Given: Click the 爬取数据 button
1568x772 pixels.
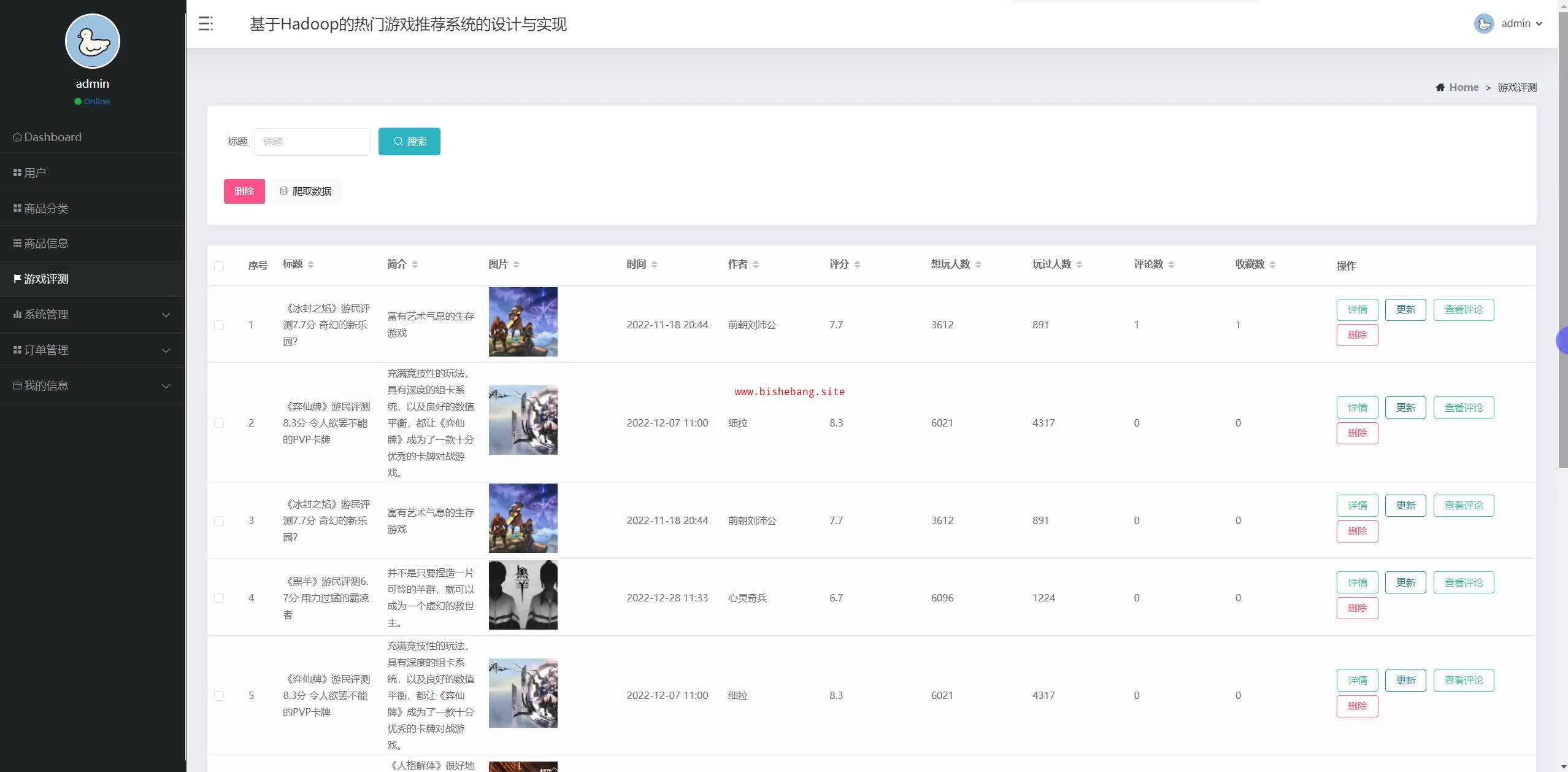Looking at the screenshot, I should (x=306, y=191).
